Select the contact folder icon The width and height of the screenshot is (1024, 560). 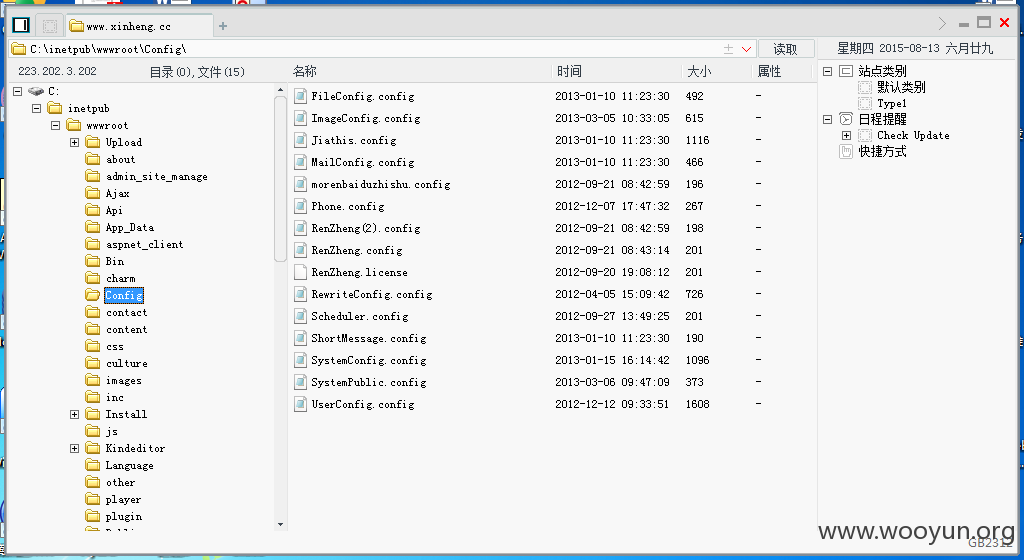(x=93, y=313)
